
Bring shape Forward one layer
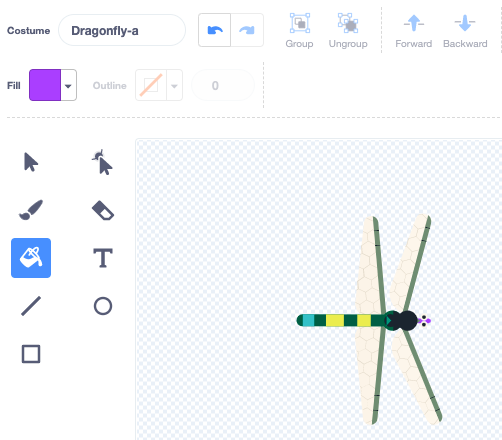(x=414, y=31)
